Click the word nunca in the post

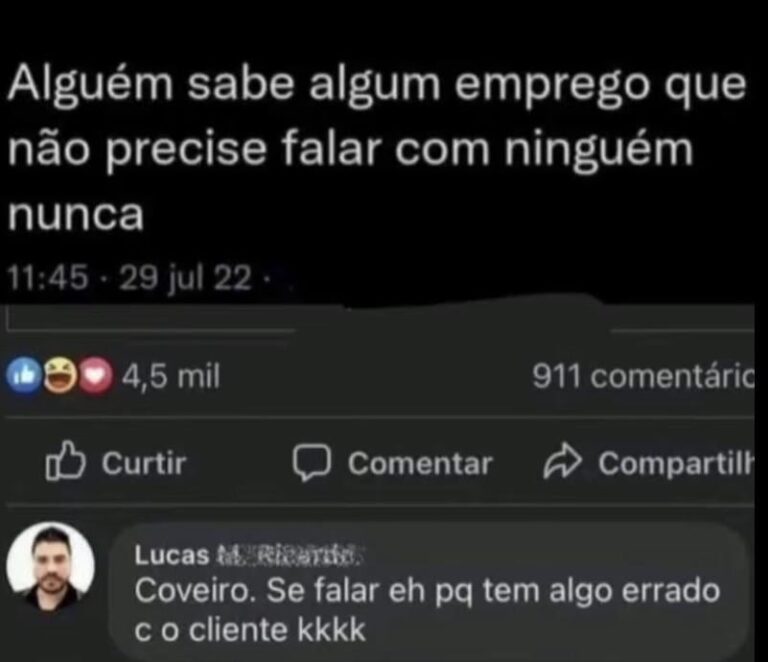click(75, 214)
